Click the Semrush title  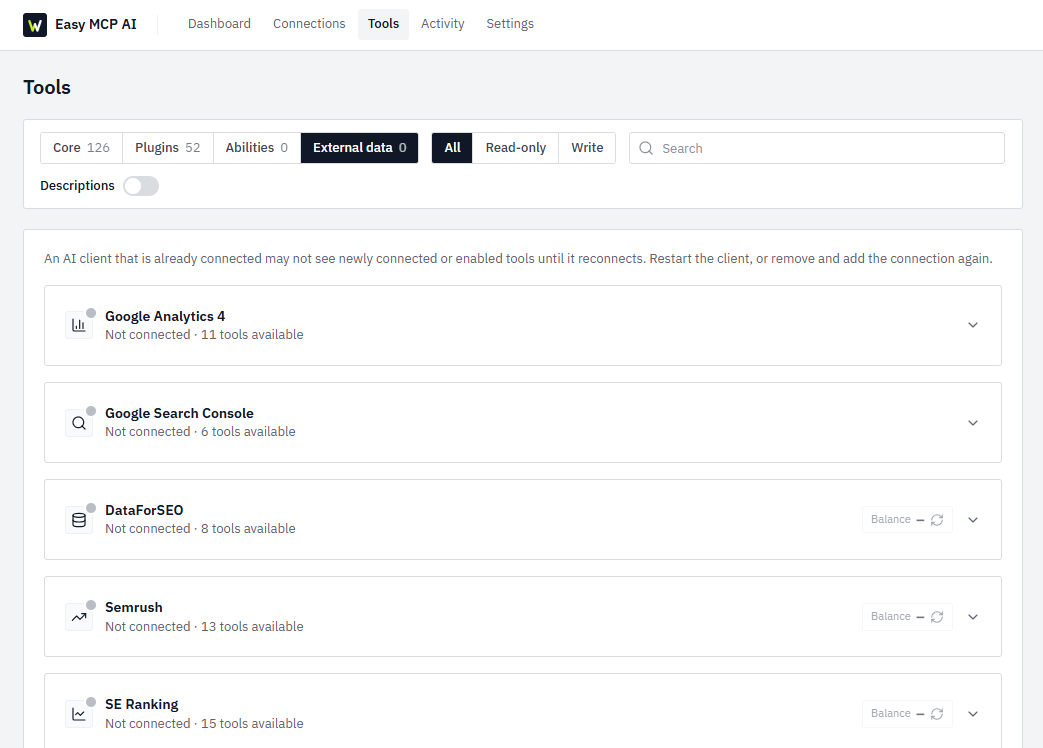point(134,608)
